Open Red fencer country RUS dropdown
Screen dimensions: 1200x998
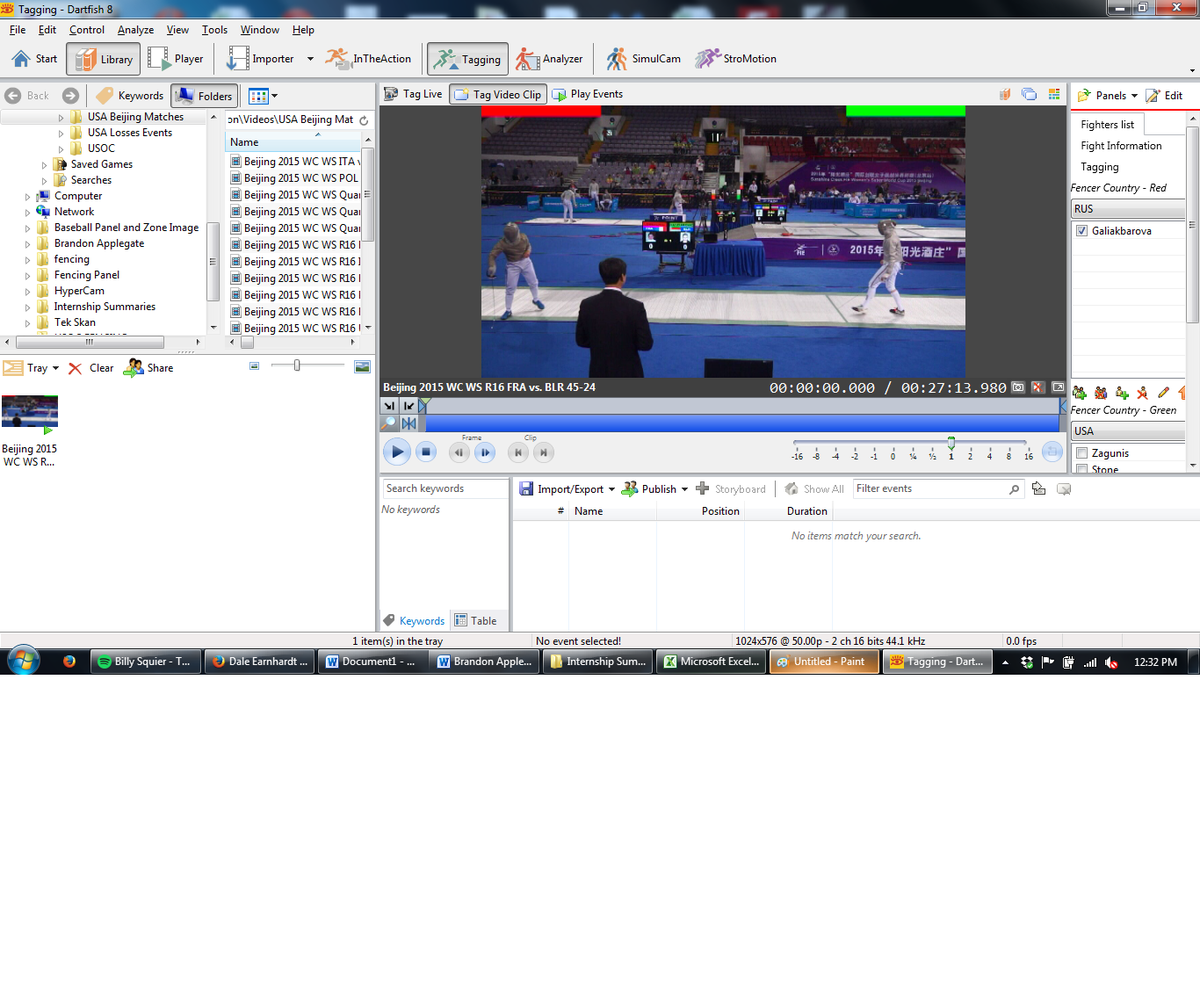tap(1128, 209)
